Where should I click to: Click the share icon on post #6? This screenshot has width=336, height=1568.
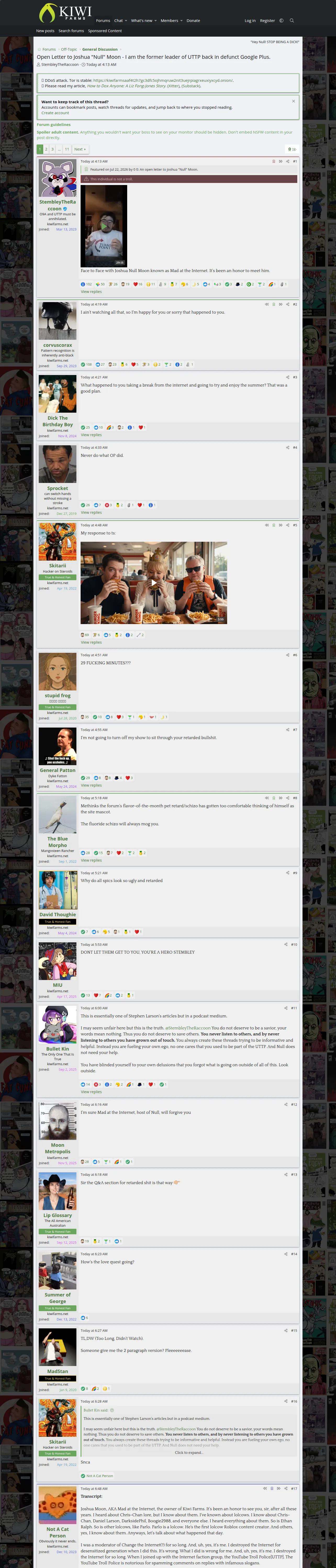[x=288, y=655]
